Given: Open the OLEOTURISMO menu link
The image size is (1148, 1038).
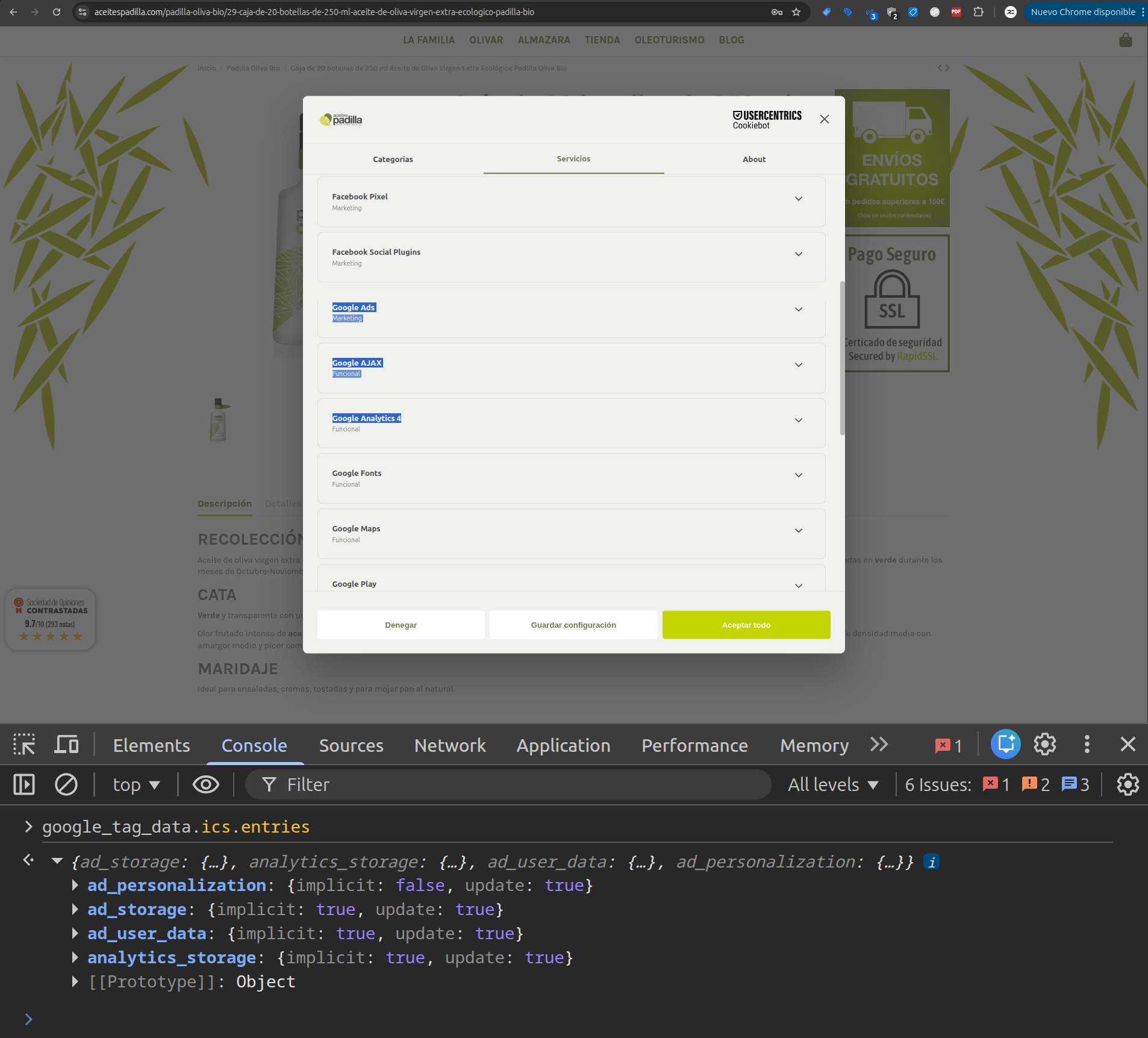Looking at the screenshot, I should [x=669, y=40].
